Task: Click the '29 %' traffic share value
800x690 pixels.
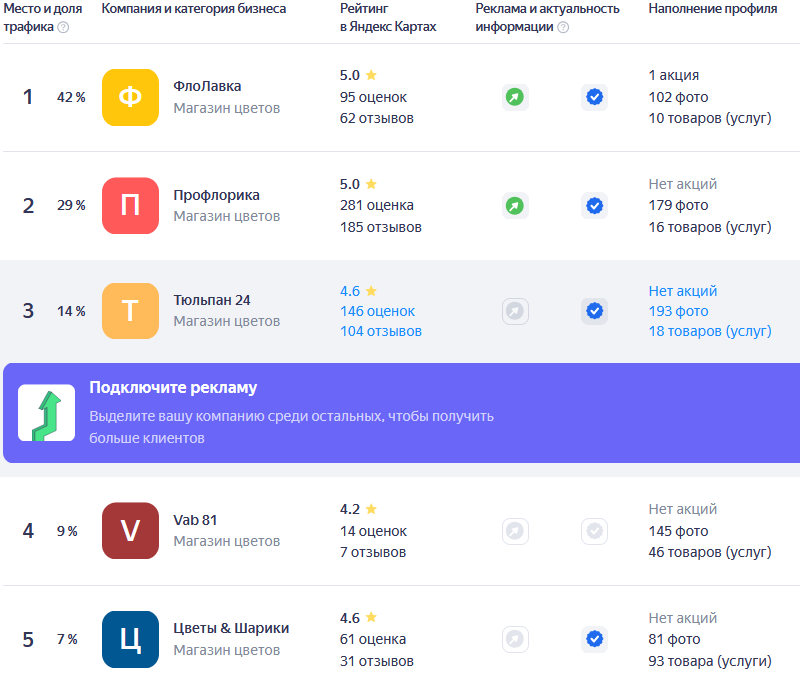Action: tap(71, 205)
